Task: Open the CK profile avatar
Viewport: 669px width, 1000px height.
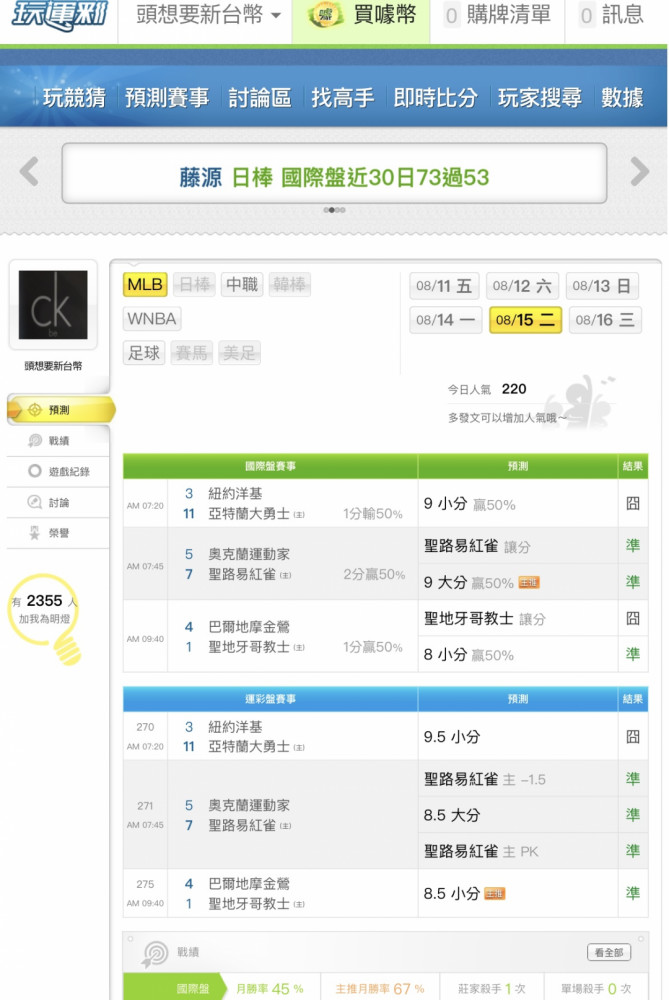Action: point(53,305)
